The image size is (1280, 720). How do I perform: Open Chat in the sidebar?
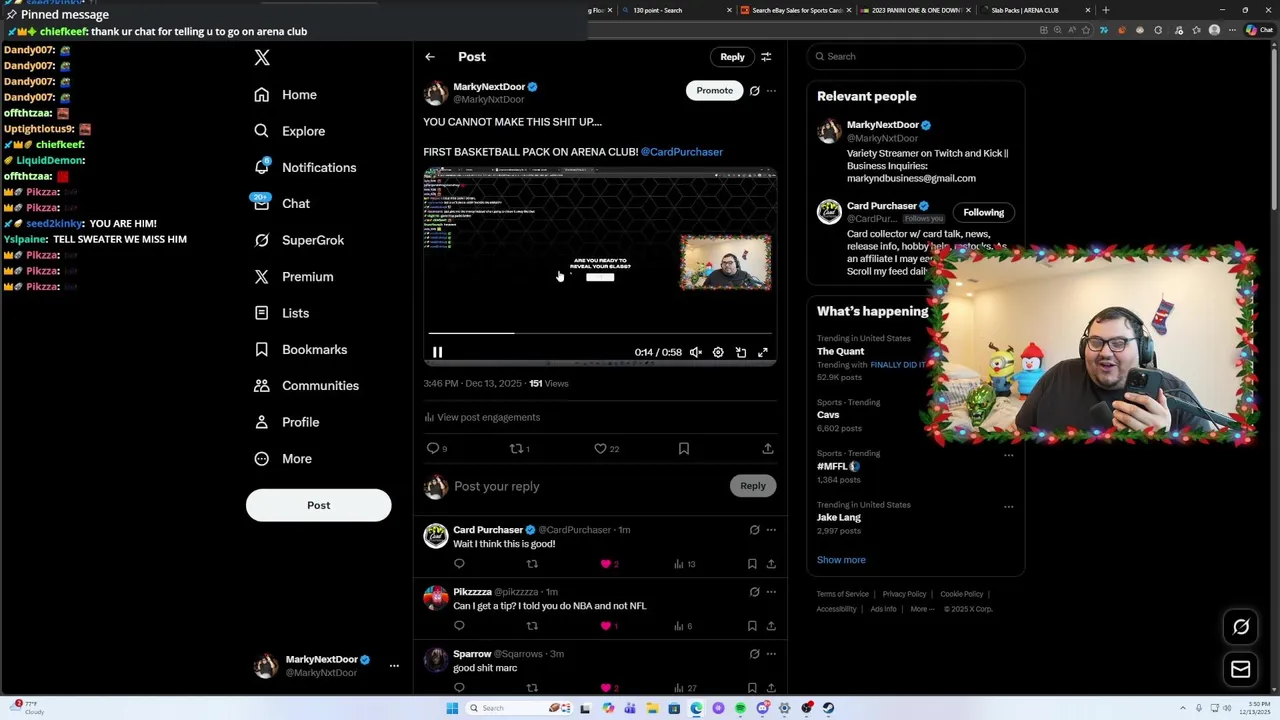click(282, 204)
